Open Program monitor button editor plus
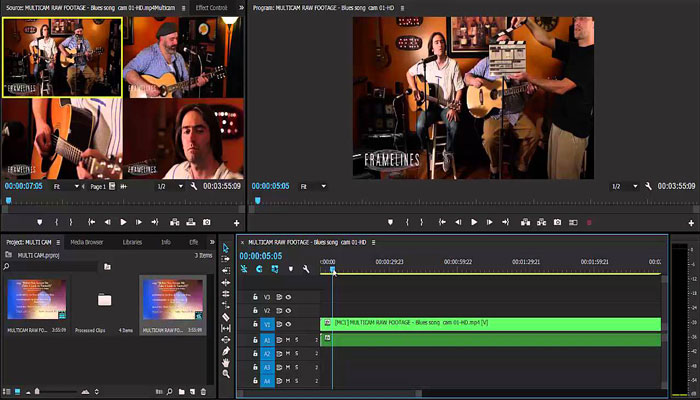This screenshot has height=400, width=700. (x=691, y=223)
